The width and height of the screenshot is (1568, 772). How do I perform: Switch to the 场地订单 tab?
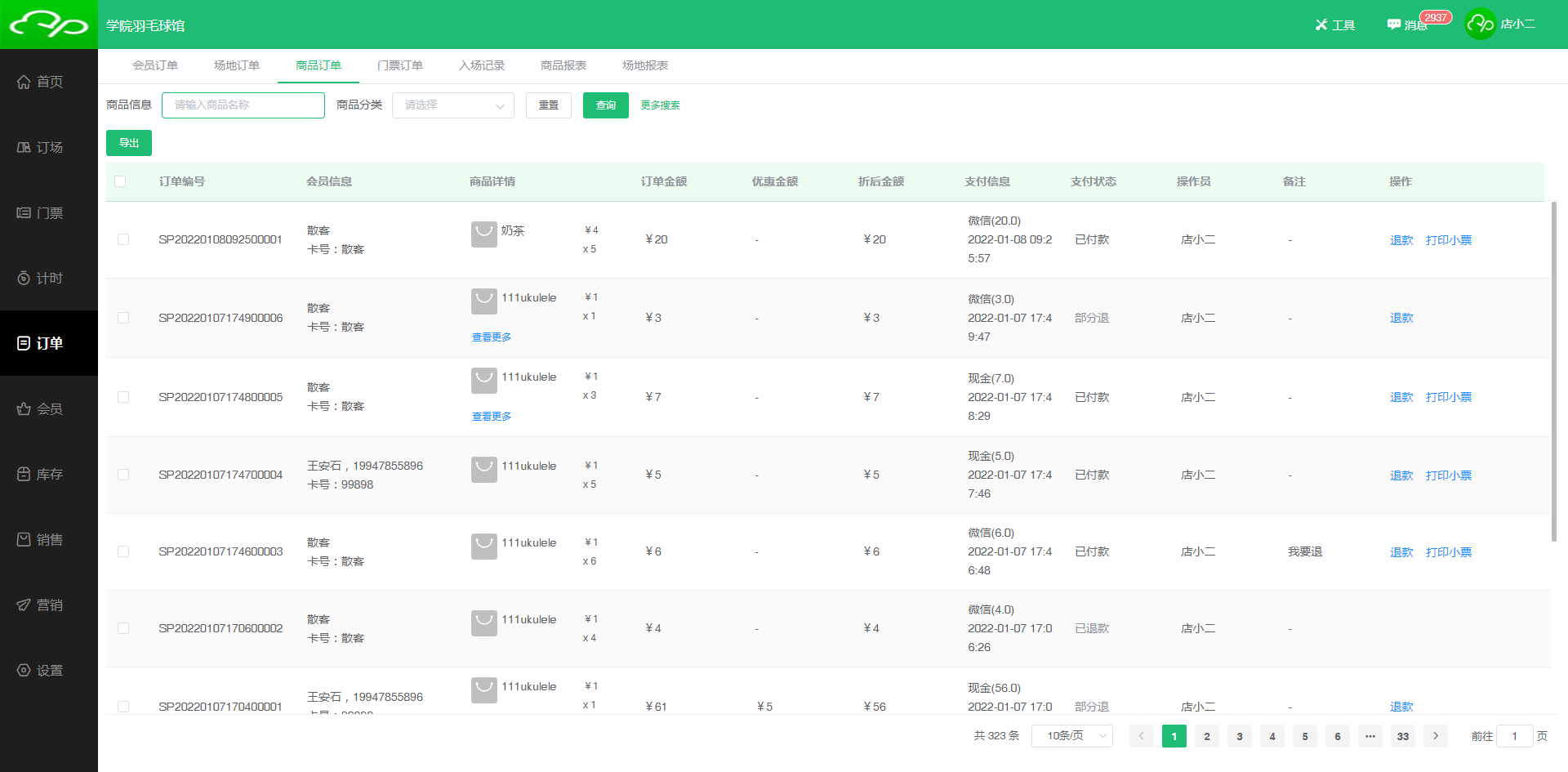(x=237, y=65)
